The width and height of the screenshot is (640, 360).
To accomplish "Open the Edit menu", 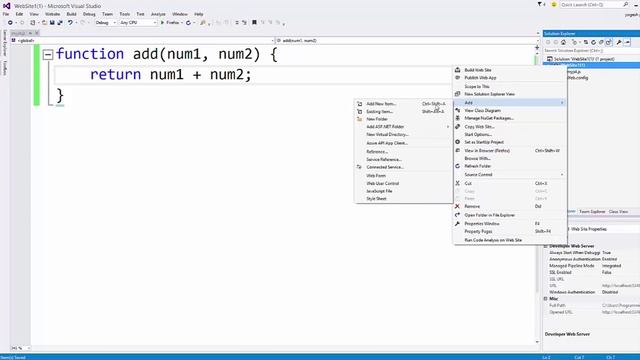I will (x=19, y=14).
